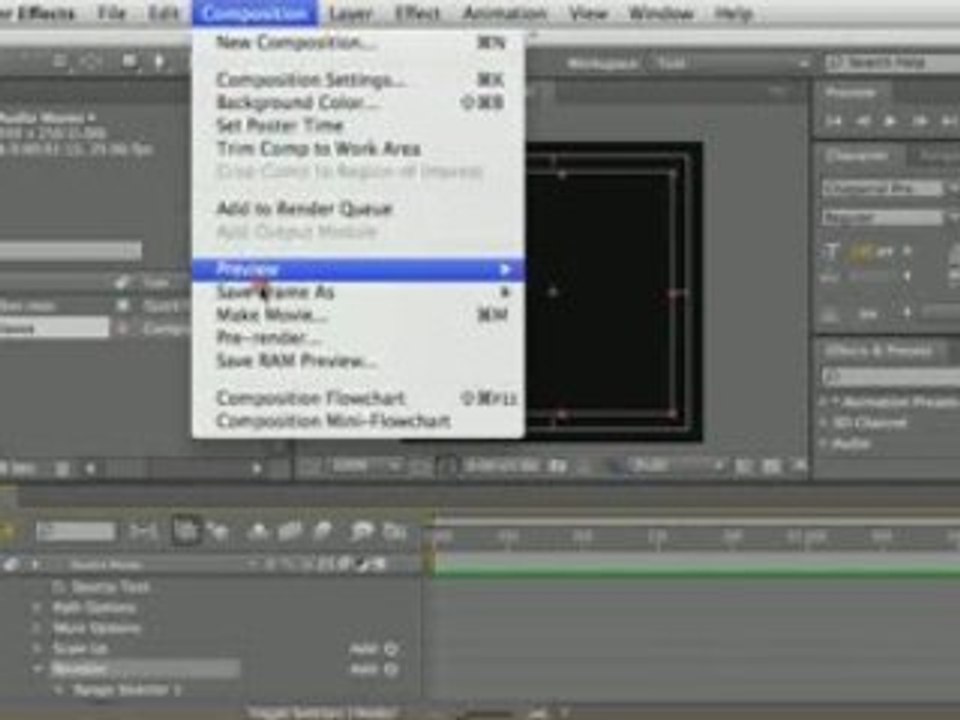This screenshot has width=960, height=720.
Task: Expand Range Selector 1
Action: coord(59,690)
